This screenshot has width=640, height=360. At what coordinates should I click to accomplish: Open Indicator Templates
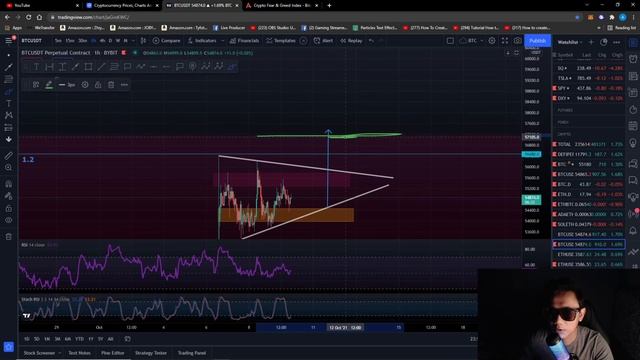[x=281, y=41]
